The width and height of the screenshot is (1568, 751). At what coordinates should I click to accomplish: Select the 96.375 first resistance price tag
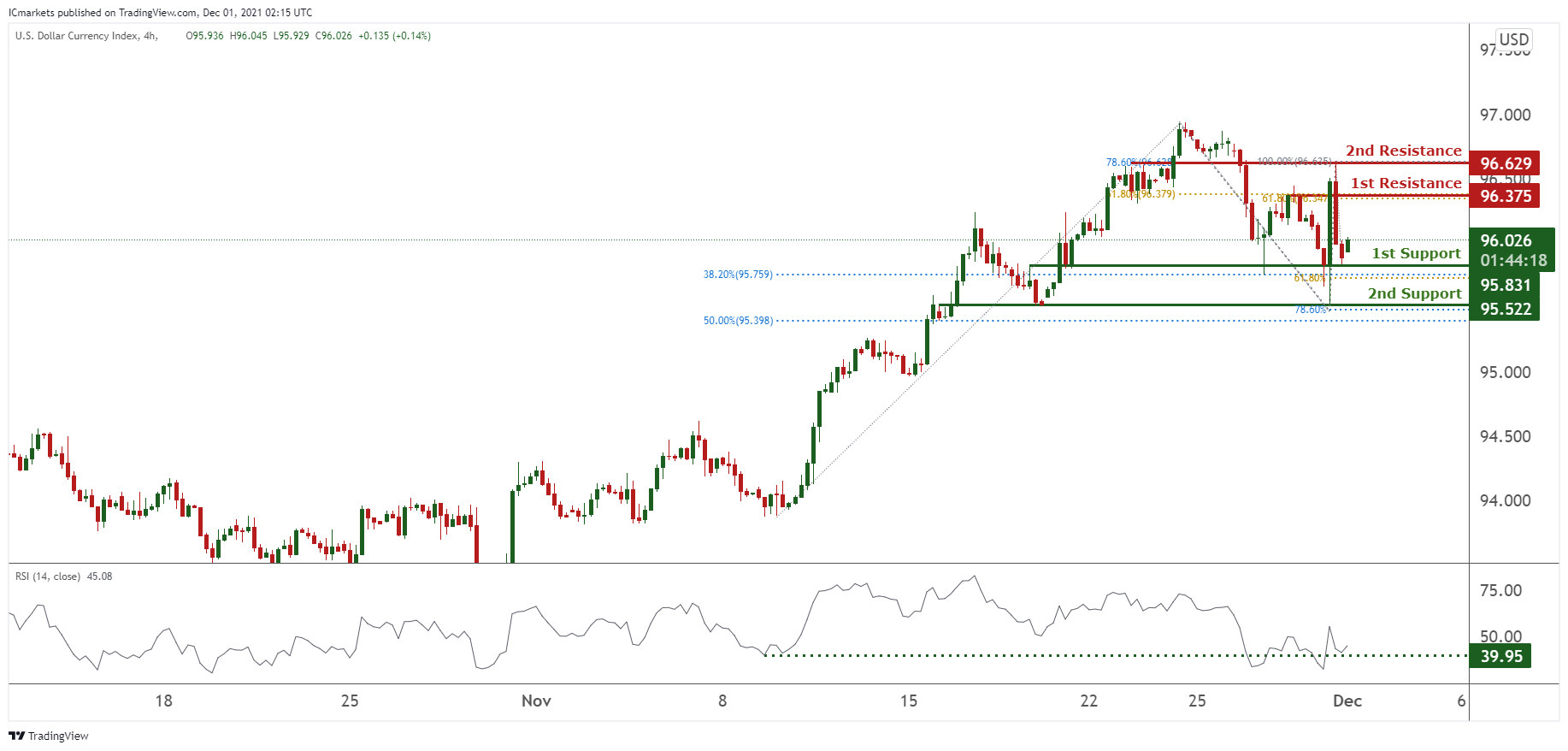tap(1505, 196)
